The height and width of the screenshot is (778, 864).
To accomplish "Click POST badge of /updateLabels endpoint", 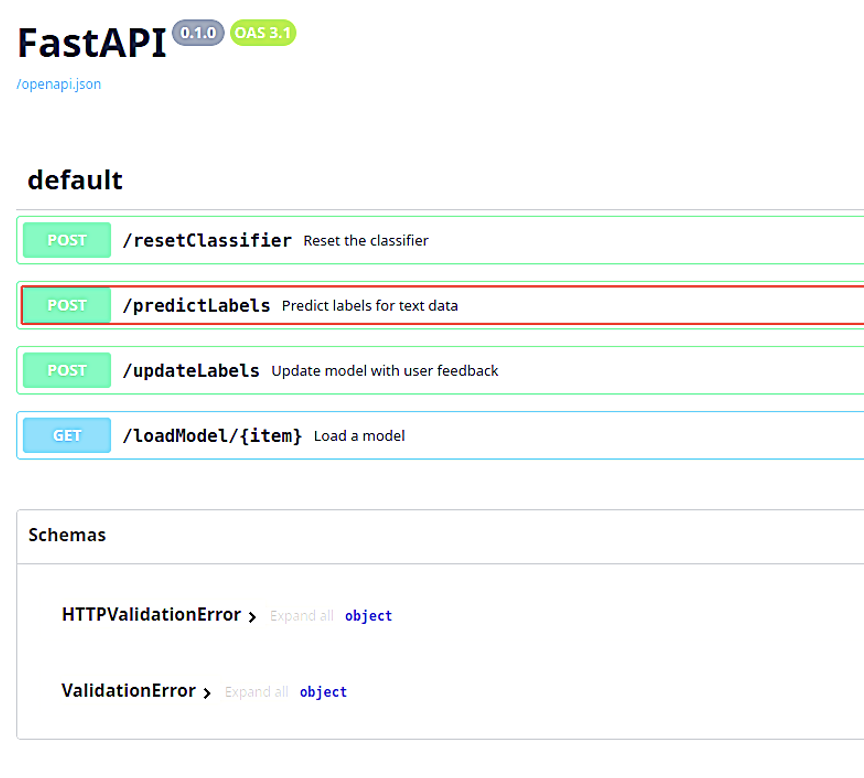I will [x=67, y=370].
